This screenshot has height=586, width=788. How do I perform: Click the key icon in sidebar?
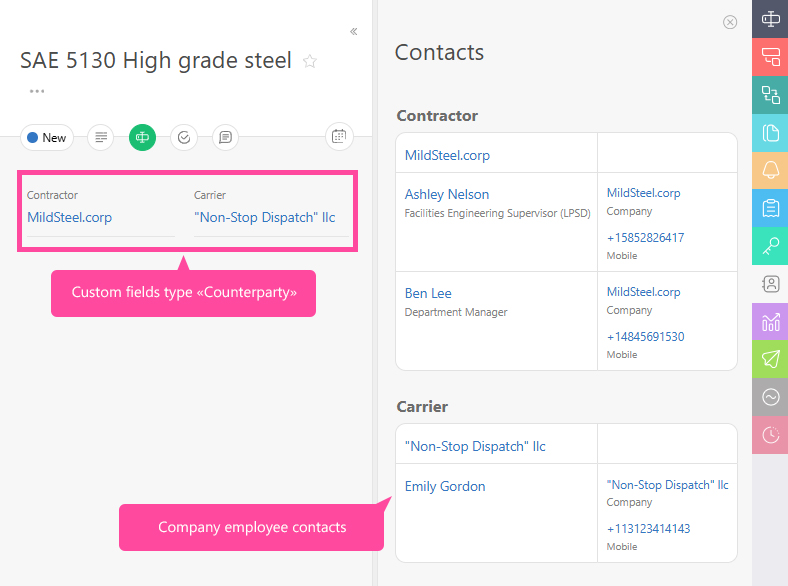point(770,246)
